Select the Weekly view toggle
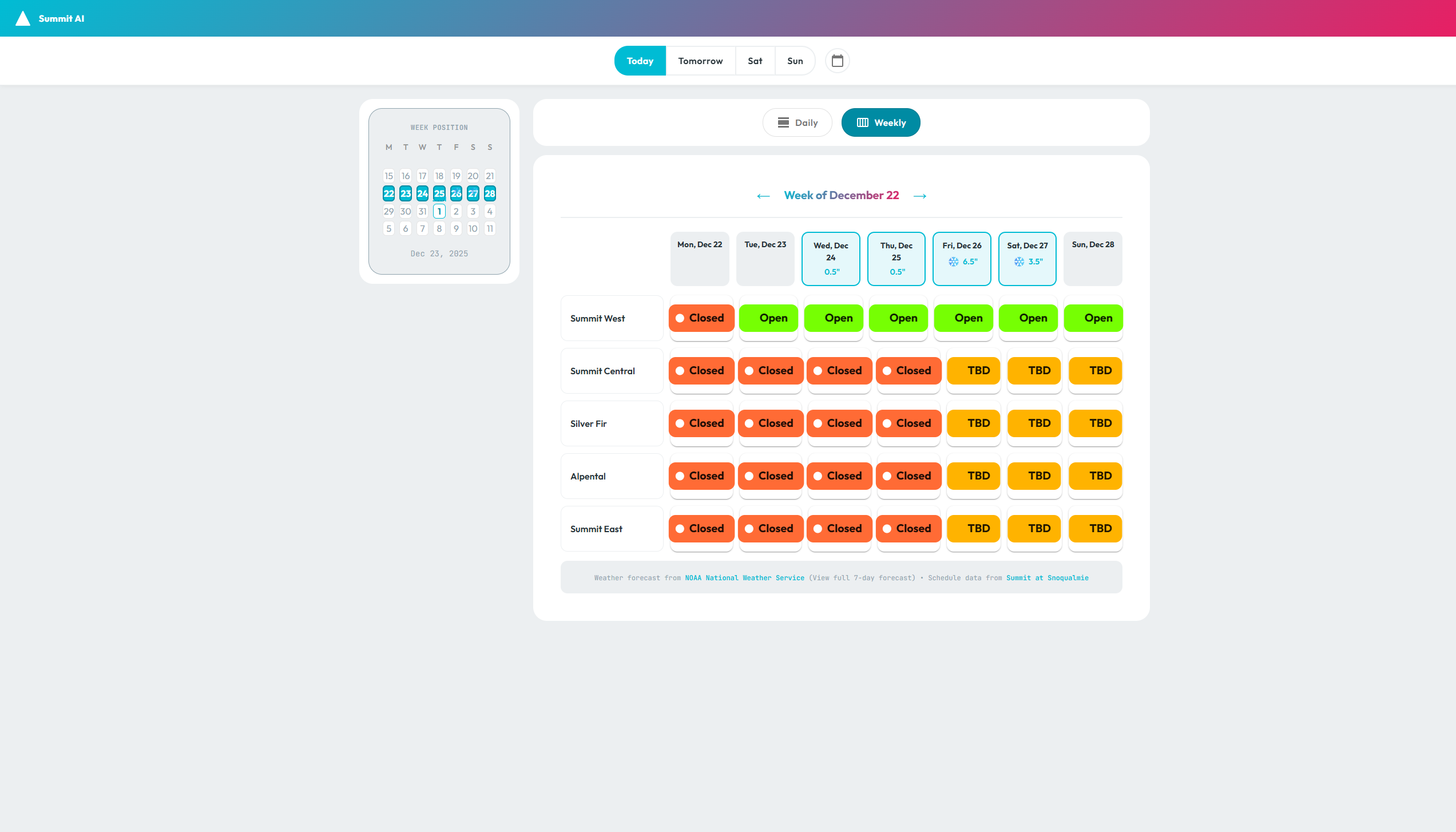Screen dimensions: 1456x832 (x=880, y=122)
